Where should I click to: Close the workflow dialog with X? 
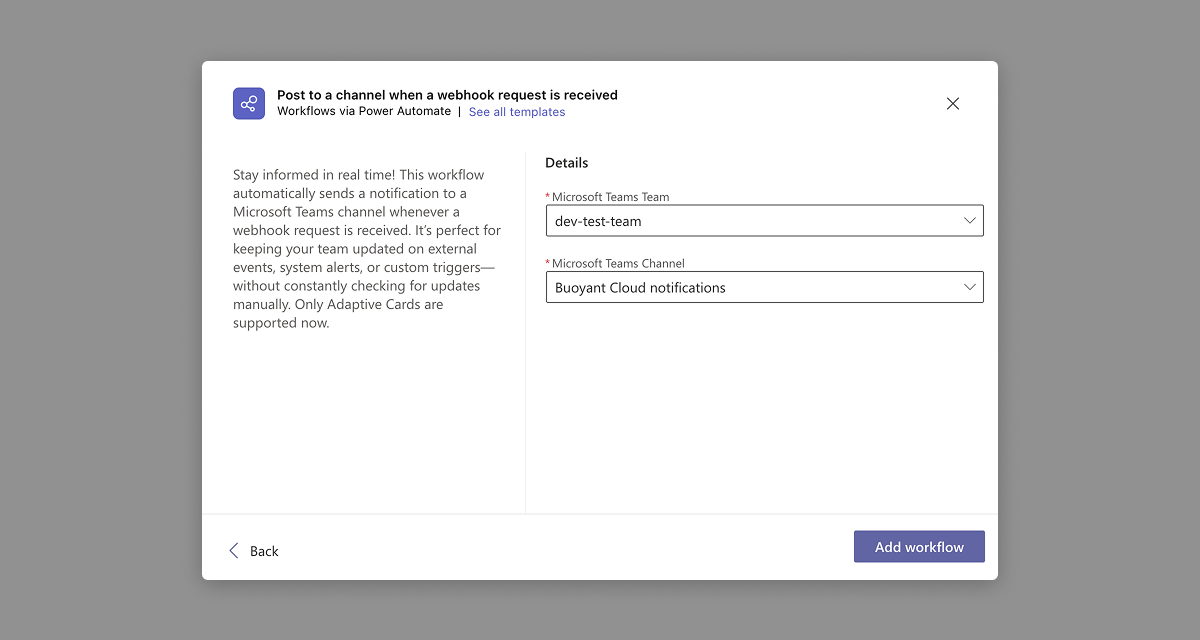(953, 103)
